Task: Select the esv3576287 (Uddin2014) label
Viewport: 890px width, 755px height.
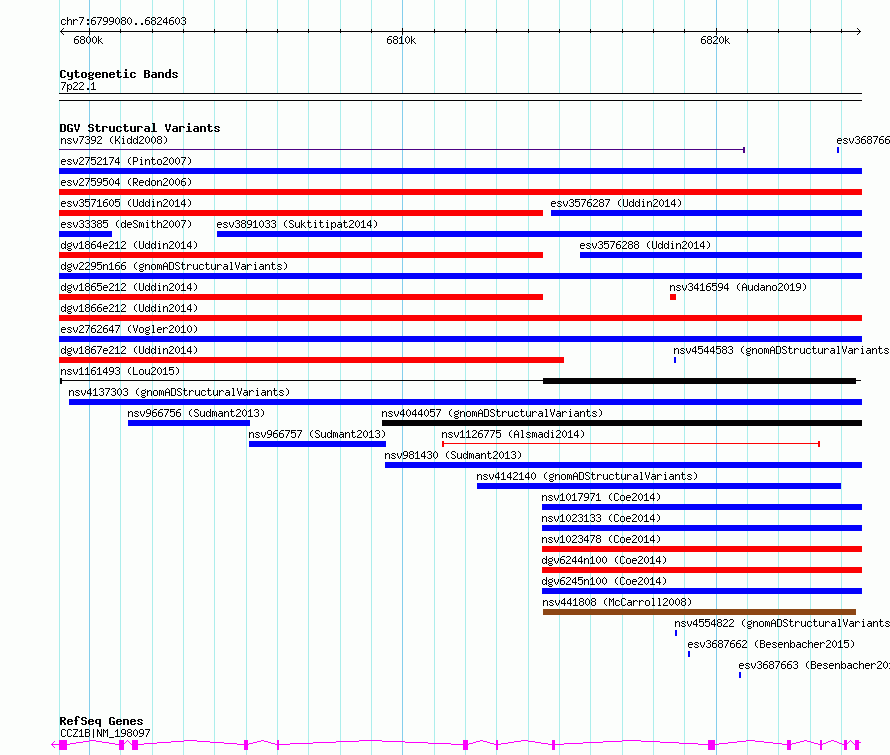Action: (616, 203)
